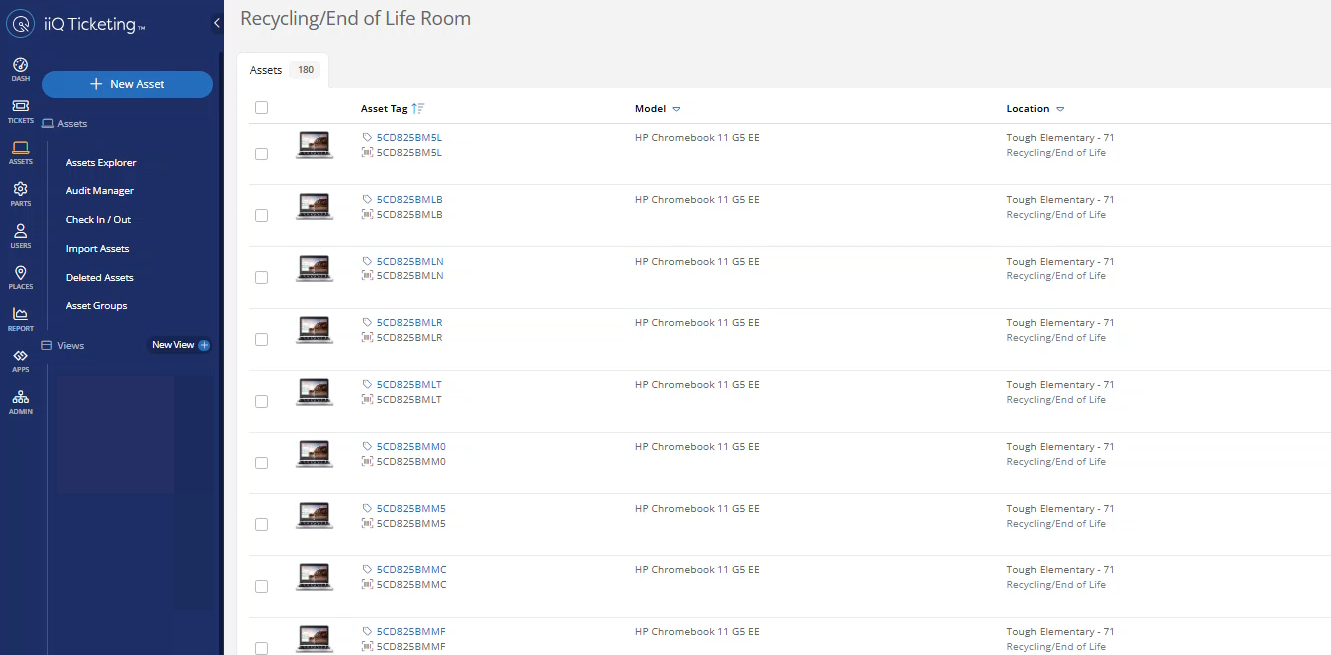Open asset tag link 5CD825BMM0

410,447
